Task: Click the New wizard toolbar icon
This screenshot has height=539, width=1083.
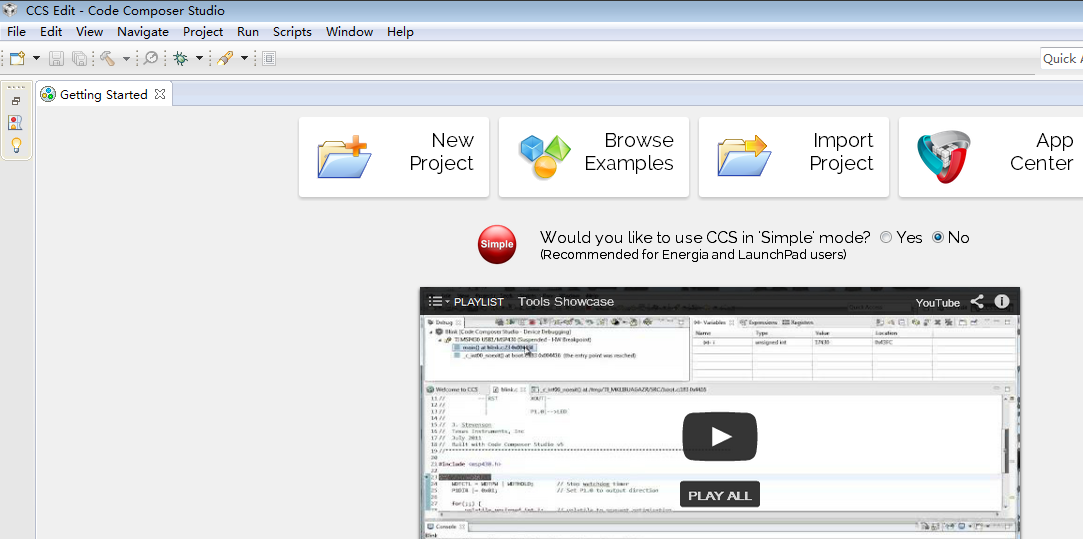Action: (17, 59)
